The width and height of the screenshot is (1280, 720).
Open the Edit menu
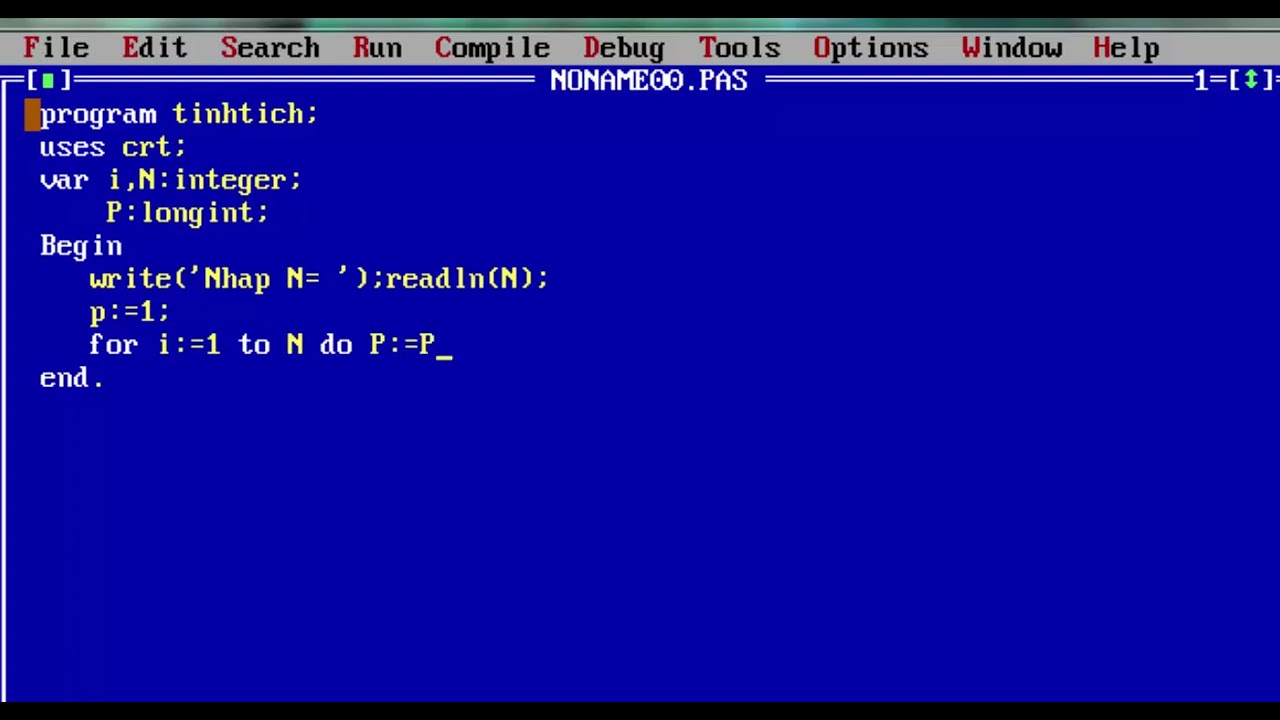click(154, 47)
